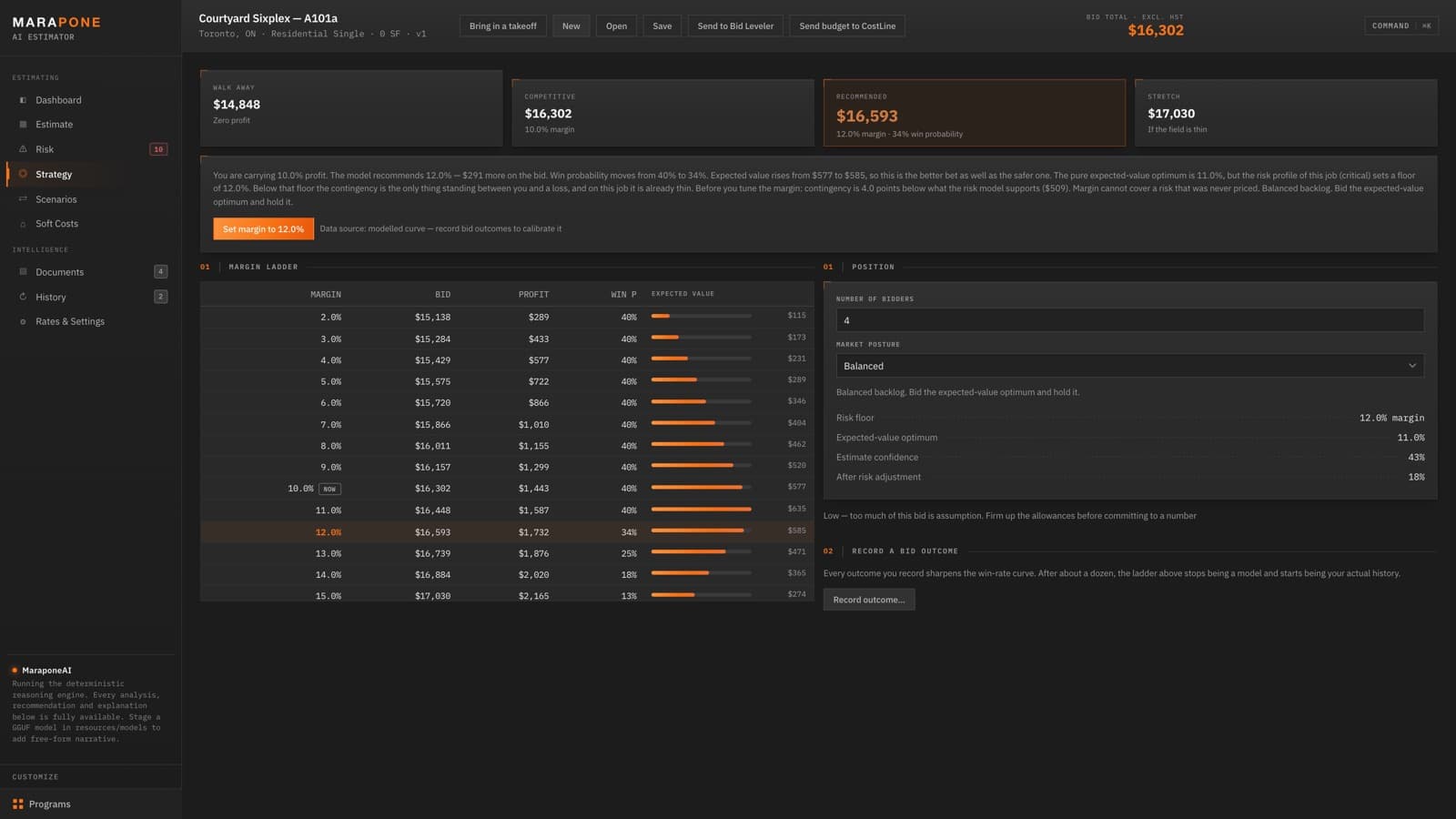Click the WIN P column header

pyautogui.click(x=623, y=294)
